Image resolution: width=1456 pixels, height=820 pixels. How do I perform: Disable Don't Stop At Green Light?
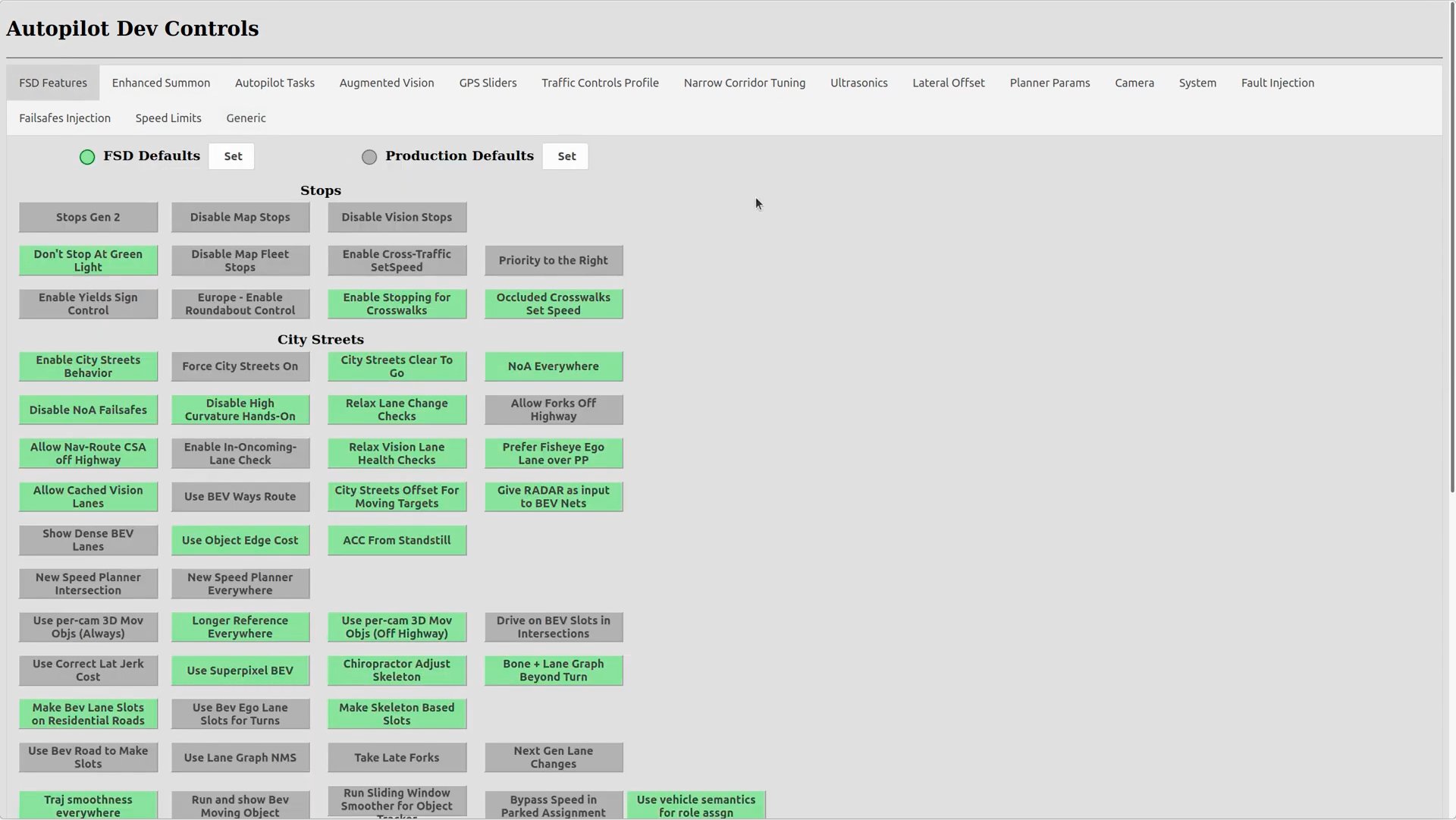coord(88,261)
